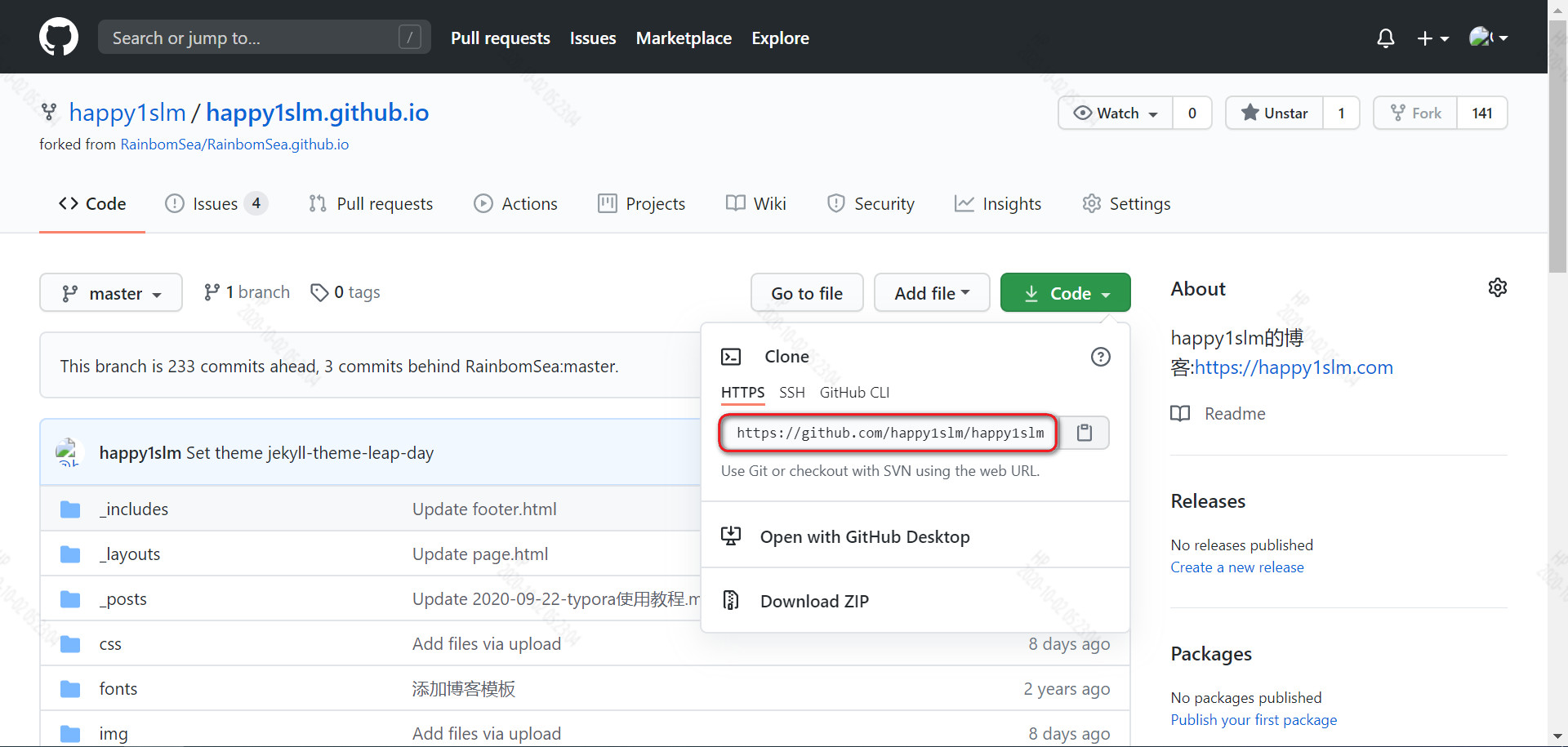
Task: Select the SSH clone tab
Action: tap(792, 393)
